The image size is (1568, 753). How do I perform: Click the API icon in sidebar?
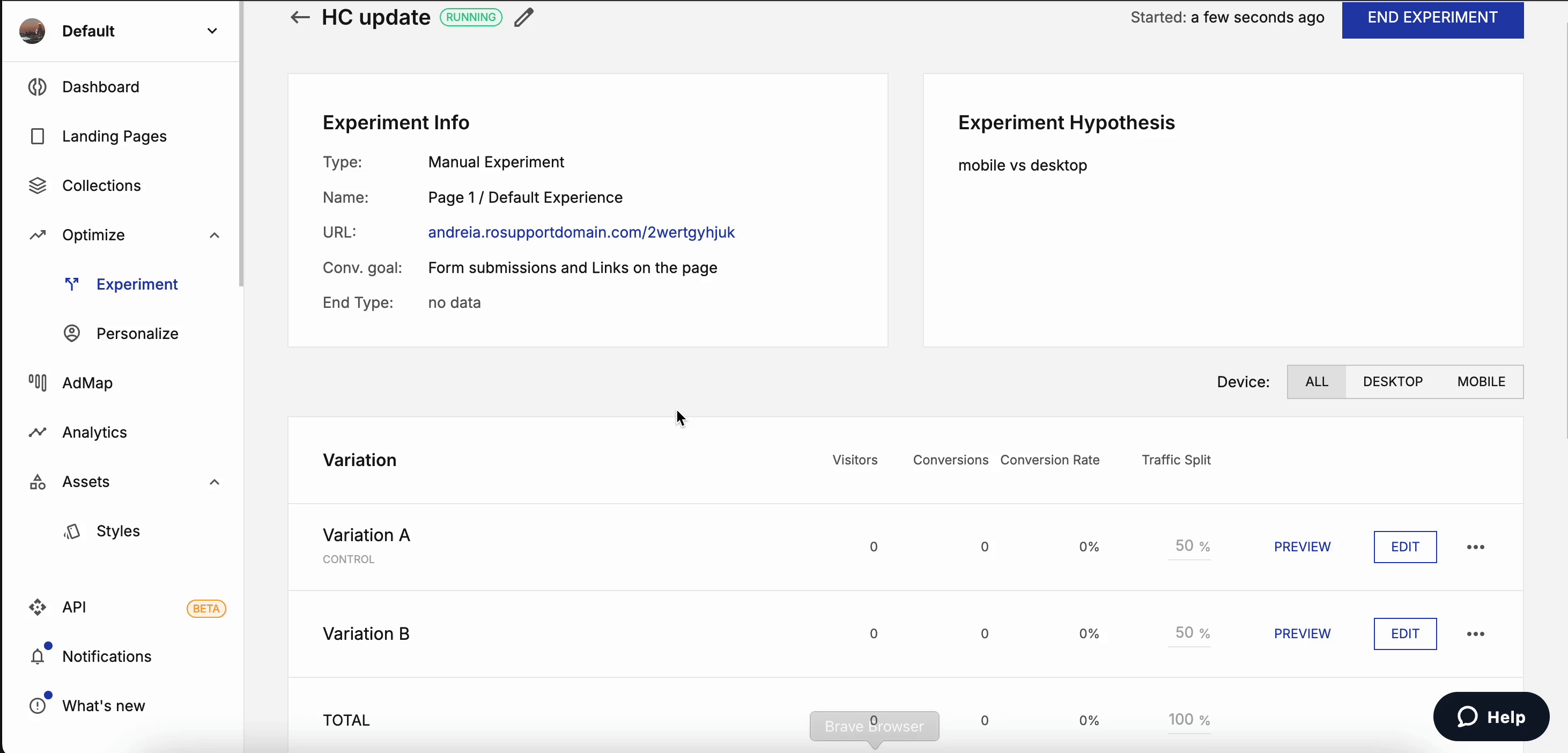pyautogui.click(x=38, y=607)
